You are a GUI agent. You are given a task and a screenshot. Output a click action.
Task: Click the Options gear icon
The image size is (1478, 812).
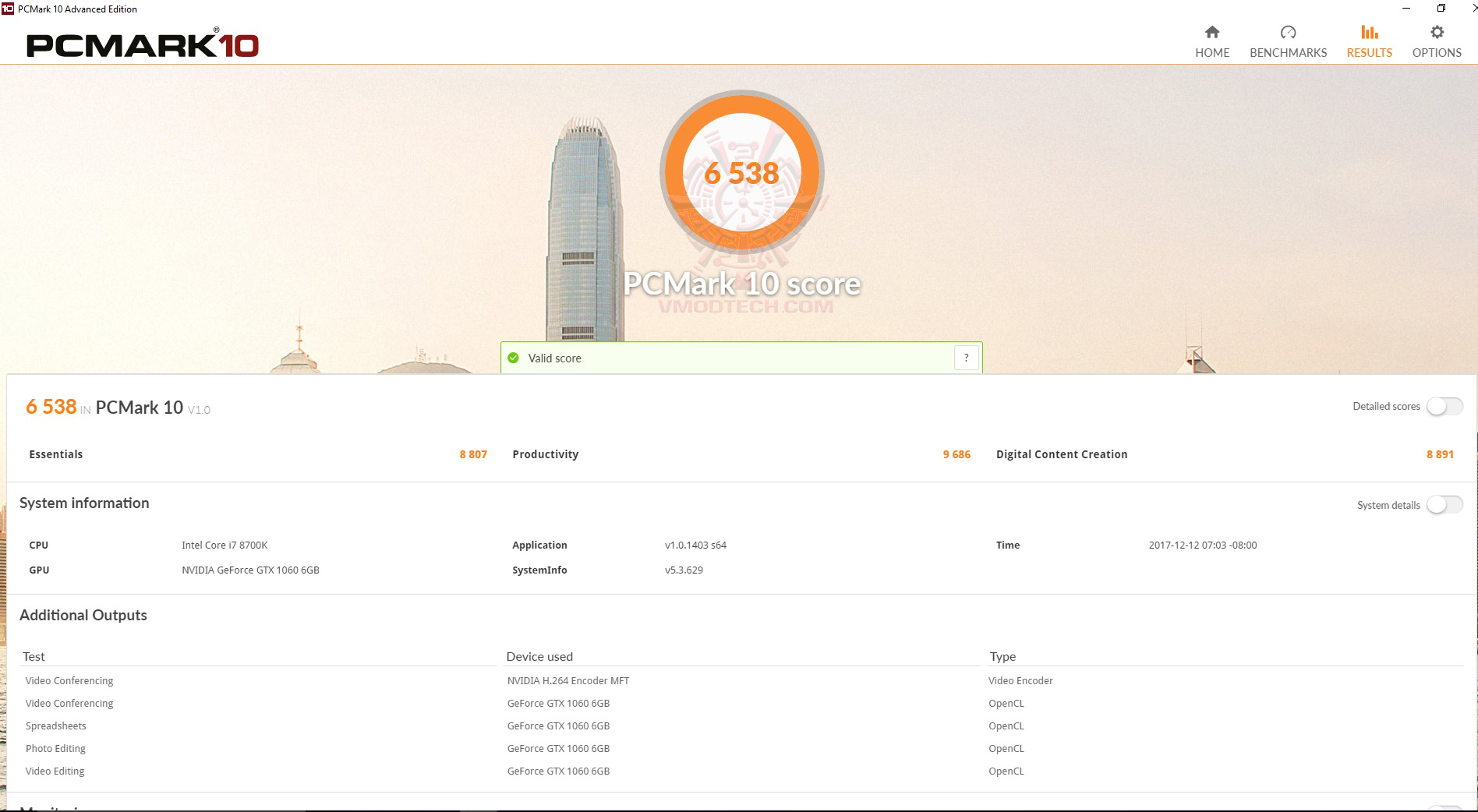[1437, 32]
